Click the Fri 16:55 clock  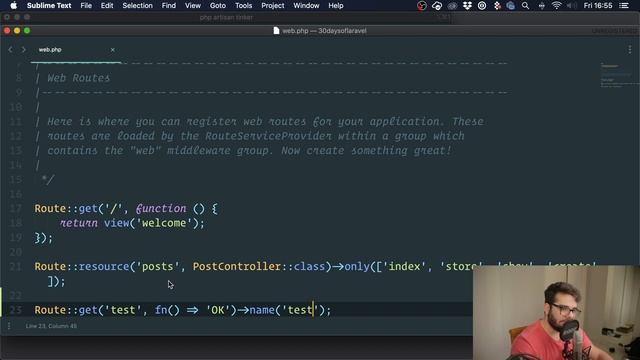598,6
